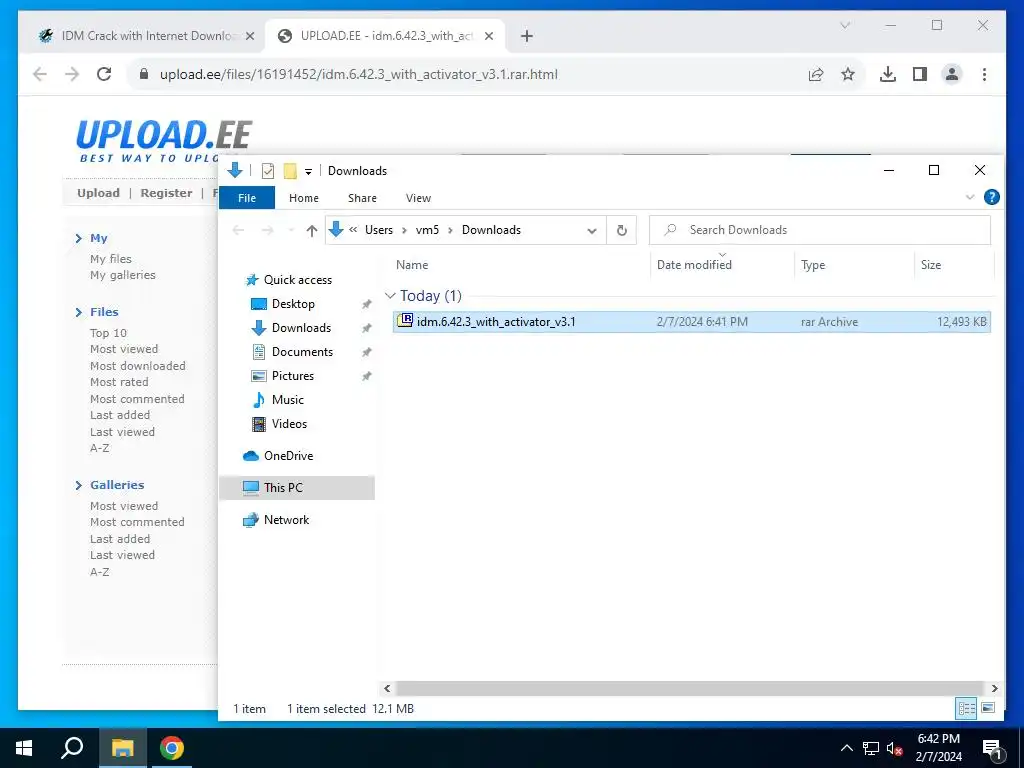Click the horizontal scrollbar in Explorer

point(690,688)
